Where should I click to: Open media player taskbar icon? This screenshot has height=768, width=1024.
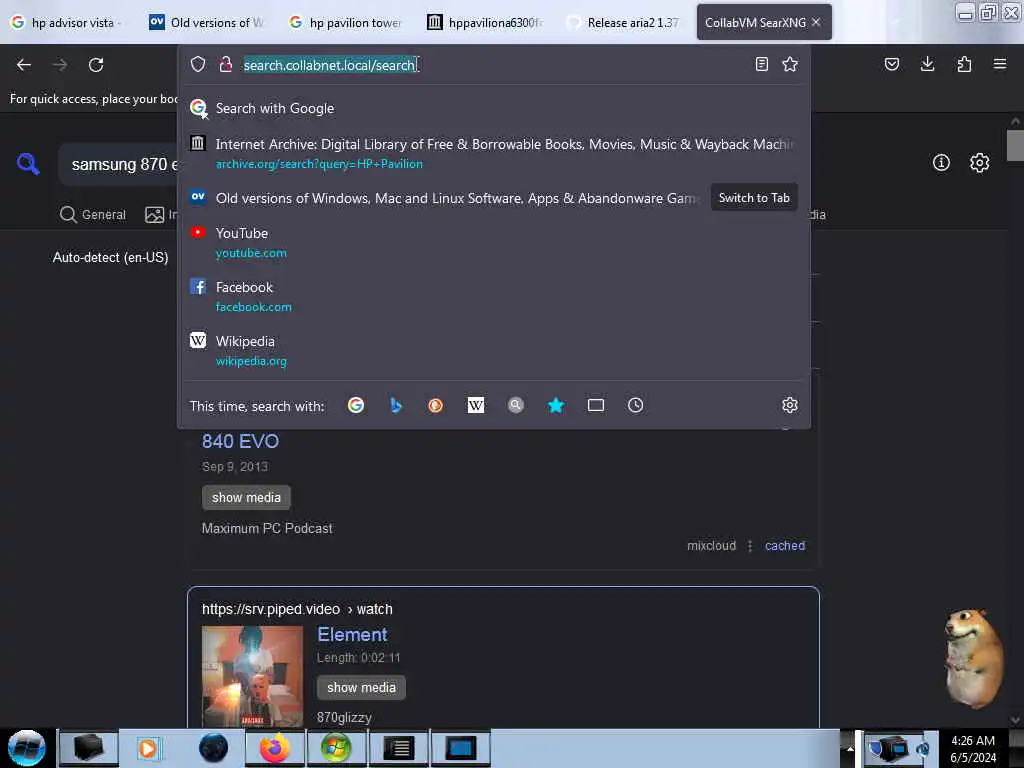[148, 748]
